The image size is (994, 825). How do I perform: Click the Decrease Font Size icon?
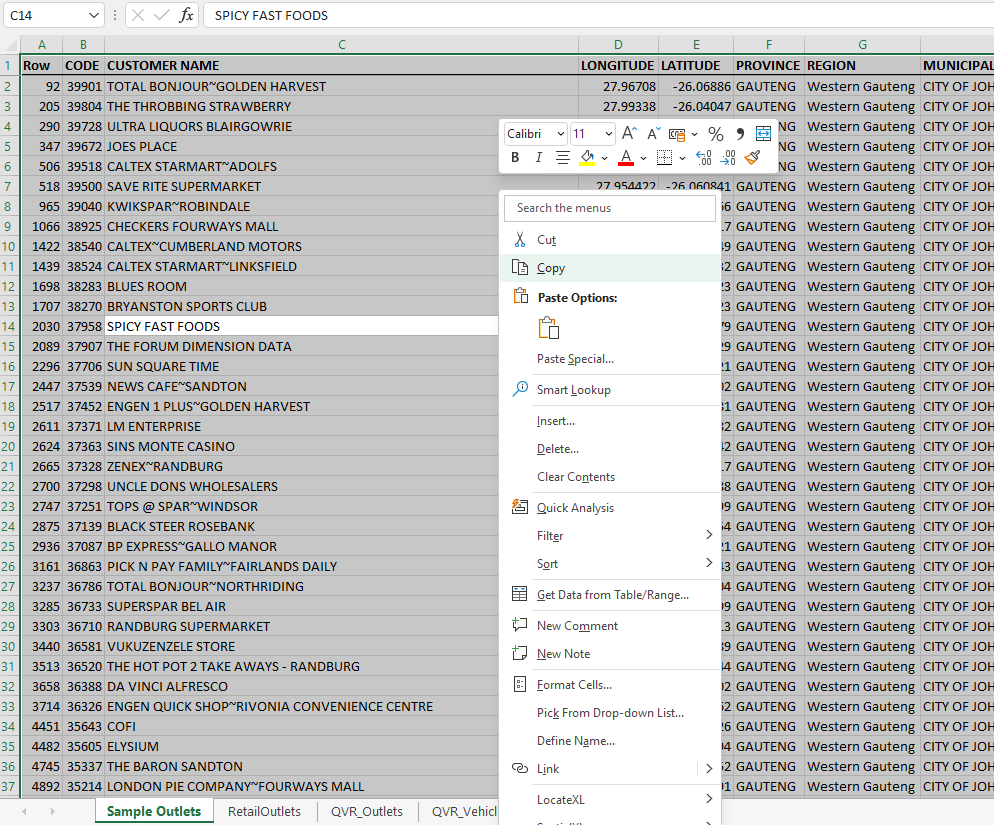[653, 133]
